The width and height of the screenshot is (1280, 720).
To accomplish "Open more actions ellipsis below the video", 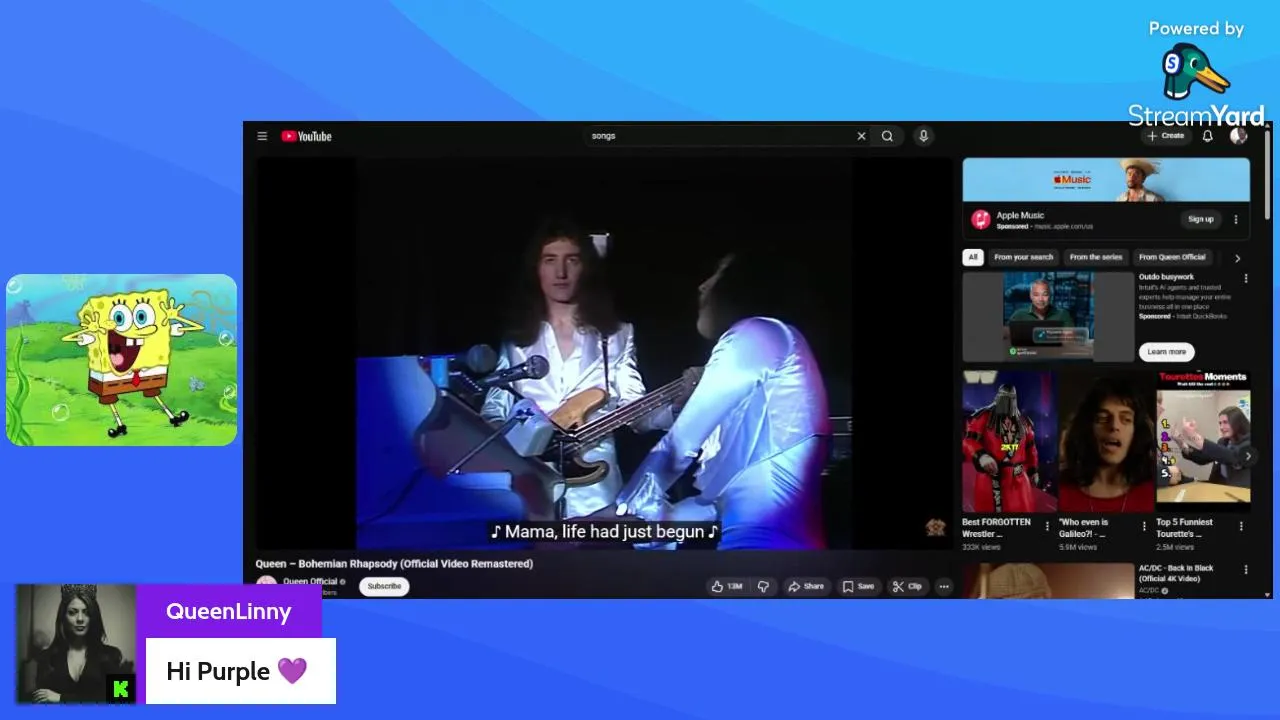I will (x=943, y=587).
